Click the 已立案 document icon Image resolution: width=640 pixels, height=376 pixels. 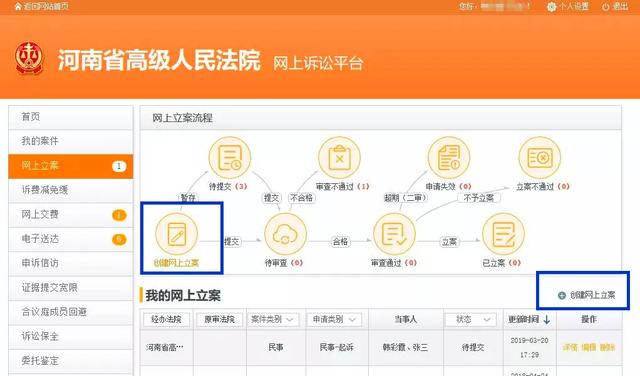click(x=503, y=234)
